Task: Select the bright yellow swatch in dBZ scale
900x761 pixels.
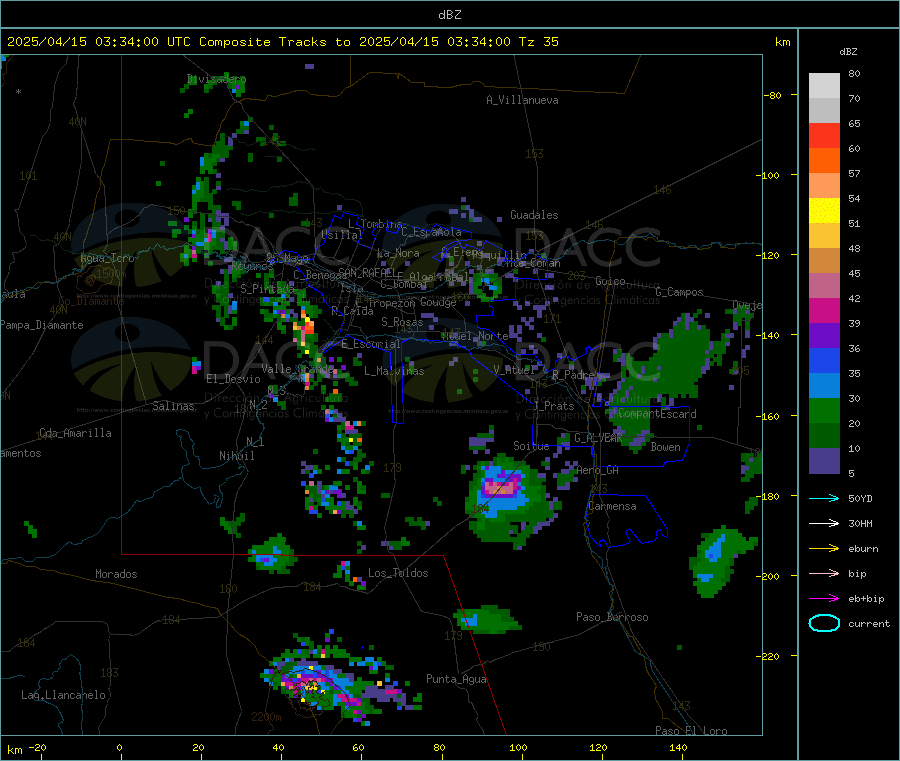Action: click(x=824, y=211)
